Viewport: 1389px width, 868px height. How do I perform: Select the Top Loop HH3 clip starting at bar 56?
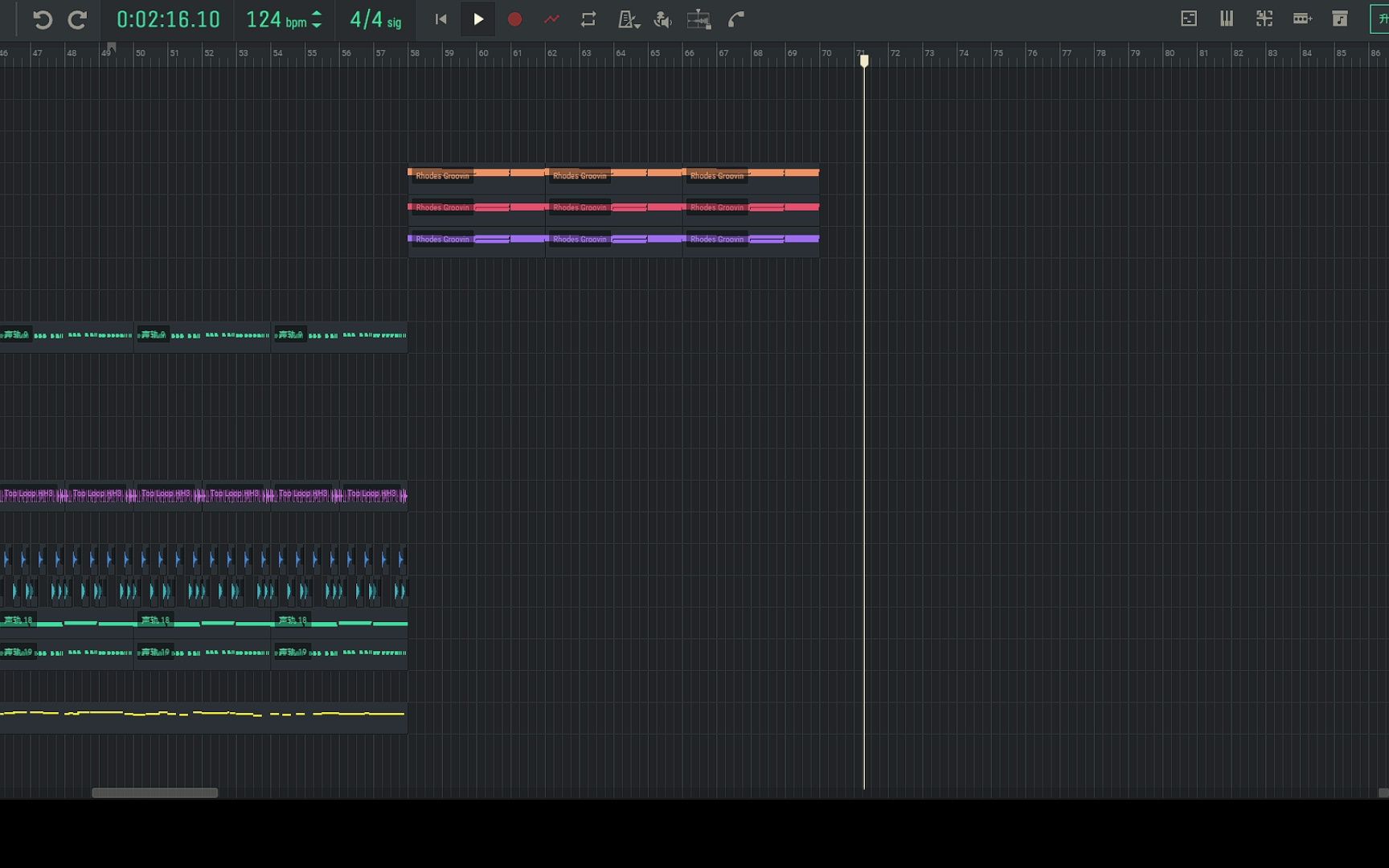point(374,497)
